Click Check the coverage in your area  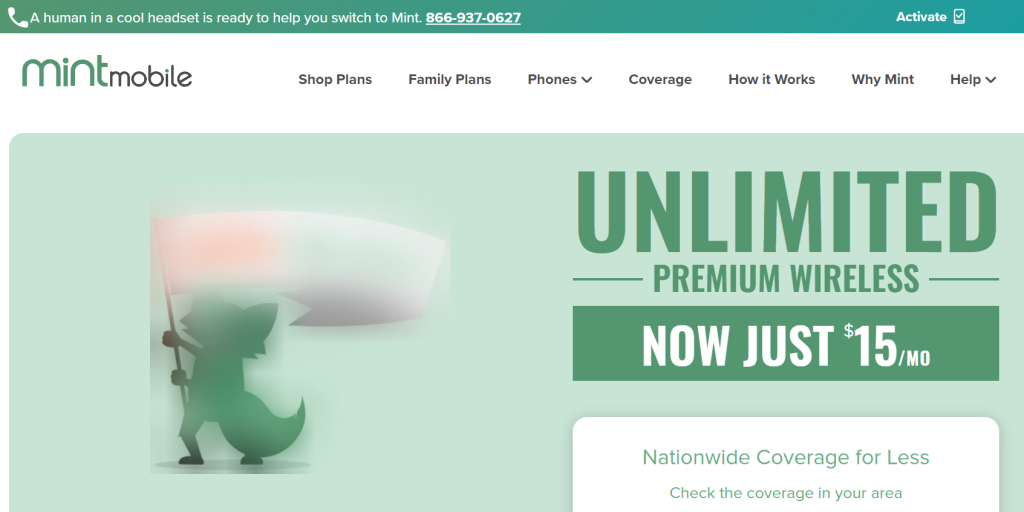786,493
